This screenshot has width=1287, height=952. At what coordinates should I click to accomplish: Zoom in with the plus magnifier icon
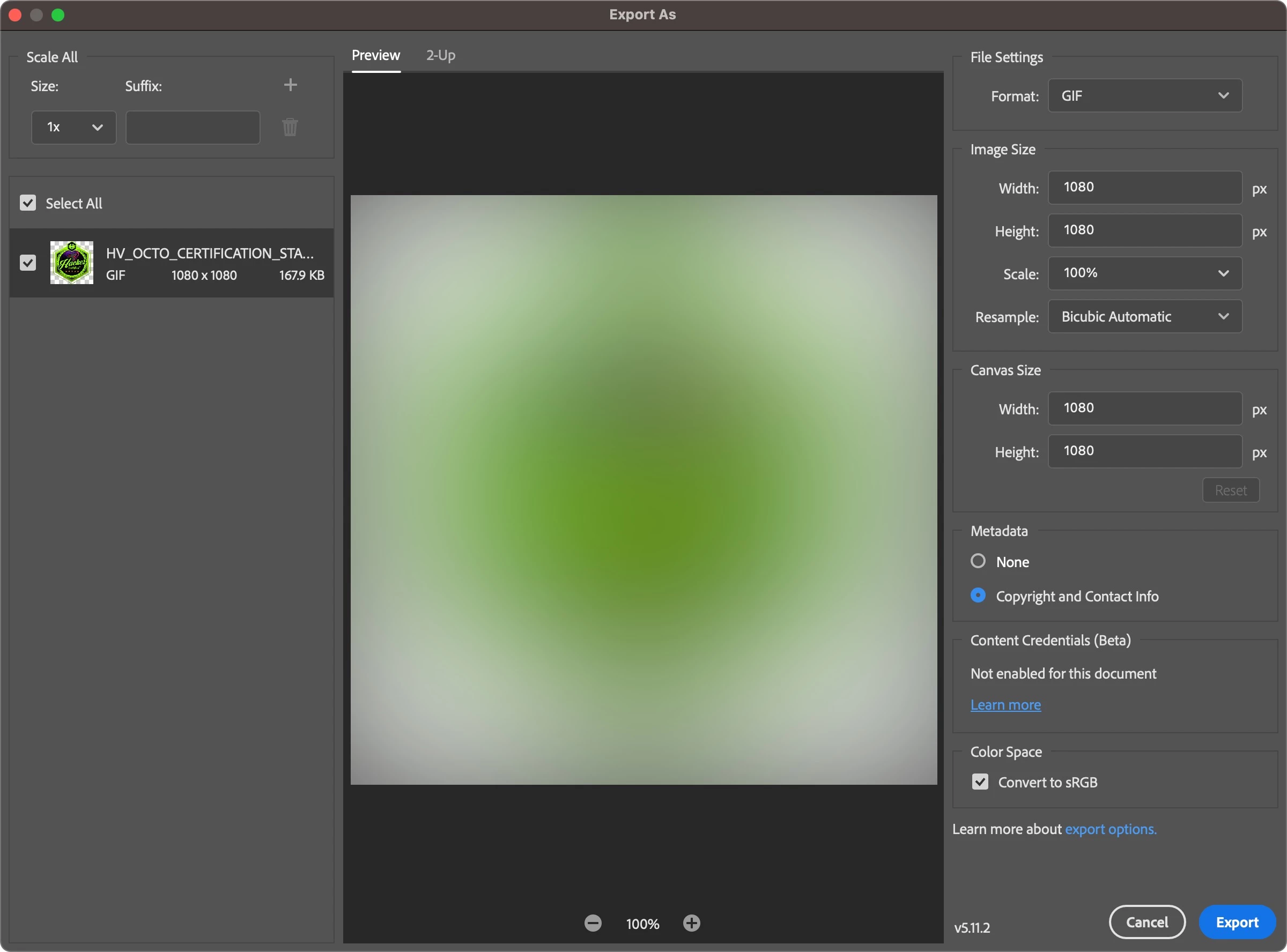[x=692, y=923]
